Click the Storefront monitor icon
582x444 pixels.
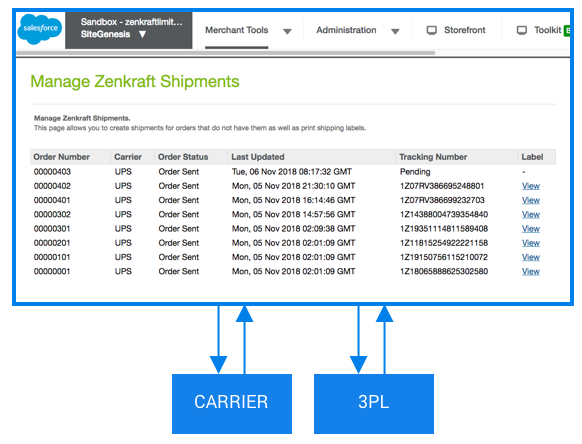[431, 30]
